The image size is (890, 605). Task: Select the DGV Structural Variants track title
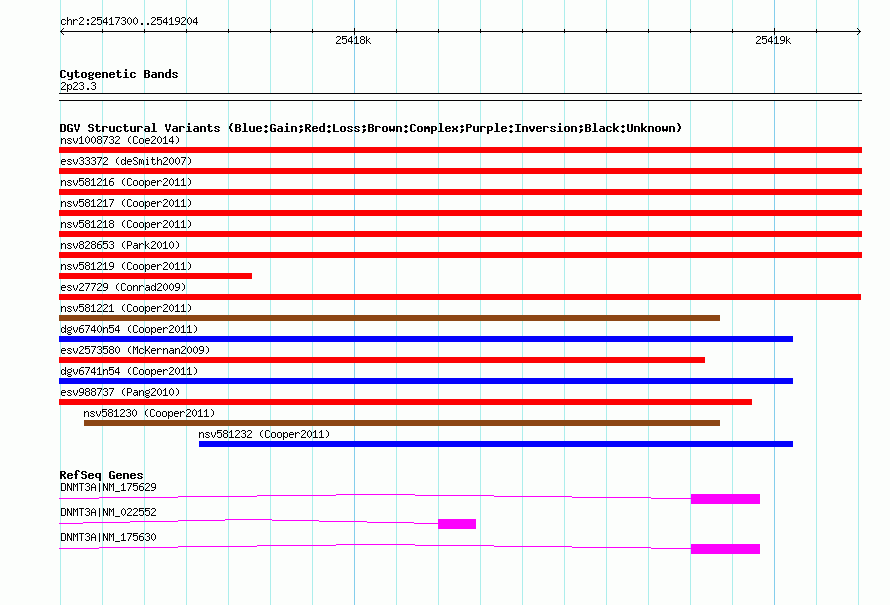coord(371,128)
